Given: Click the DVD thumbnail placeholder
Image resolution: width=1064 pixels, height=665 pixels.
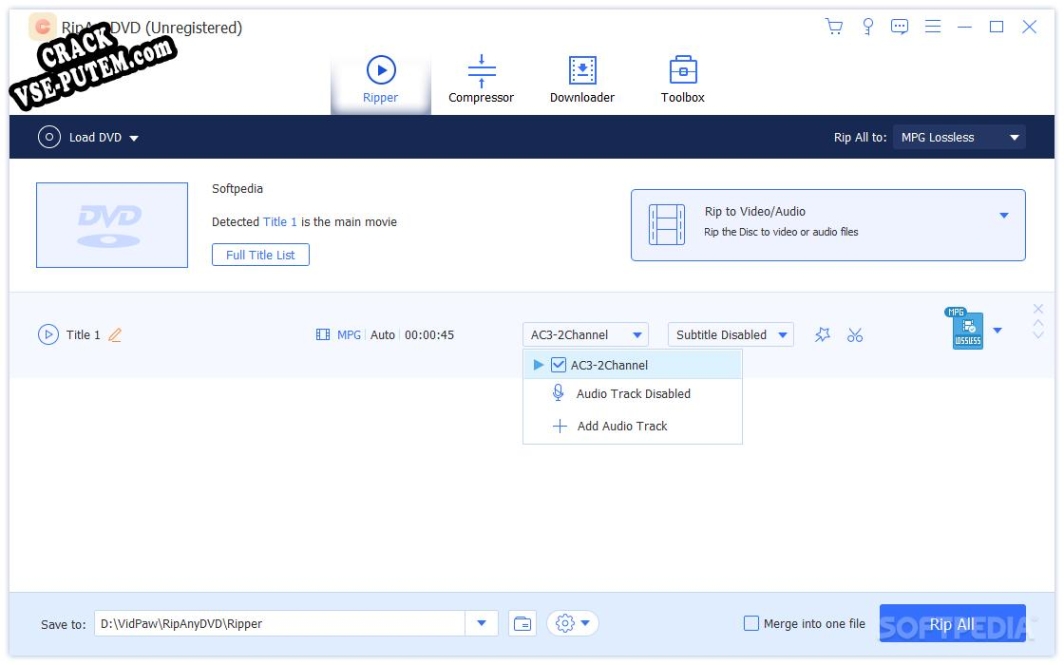Looking at the screenshot, I should point(112,225).
